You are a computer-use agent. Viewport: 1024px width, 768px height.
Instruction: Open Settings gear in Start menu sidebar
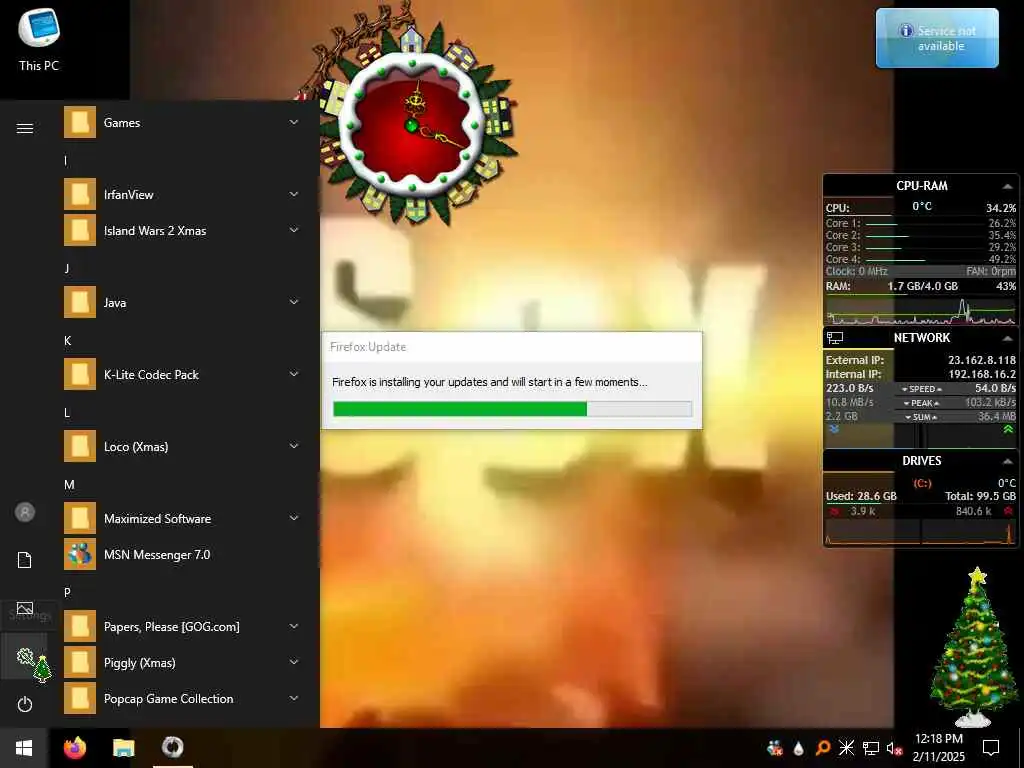25,656
